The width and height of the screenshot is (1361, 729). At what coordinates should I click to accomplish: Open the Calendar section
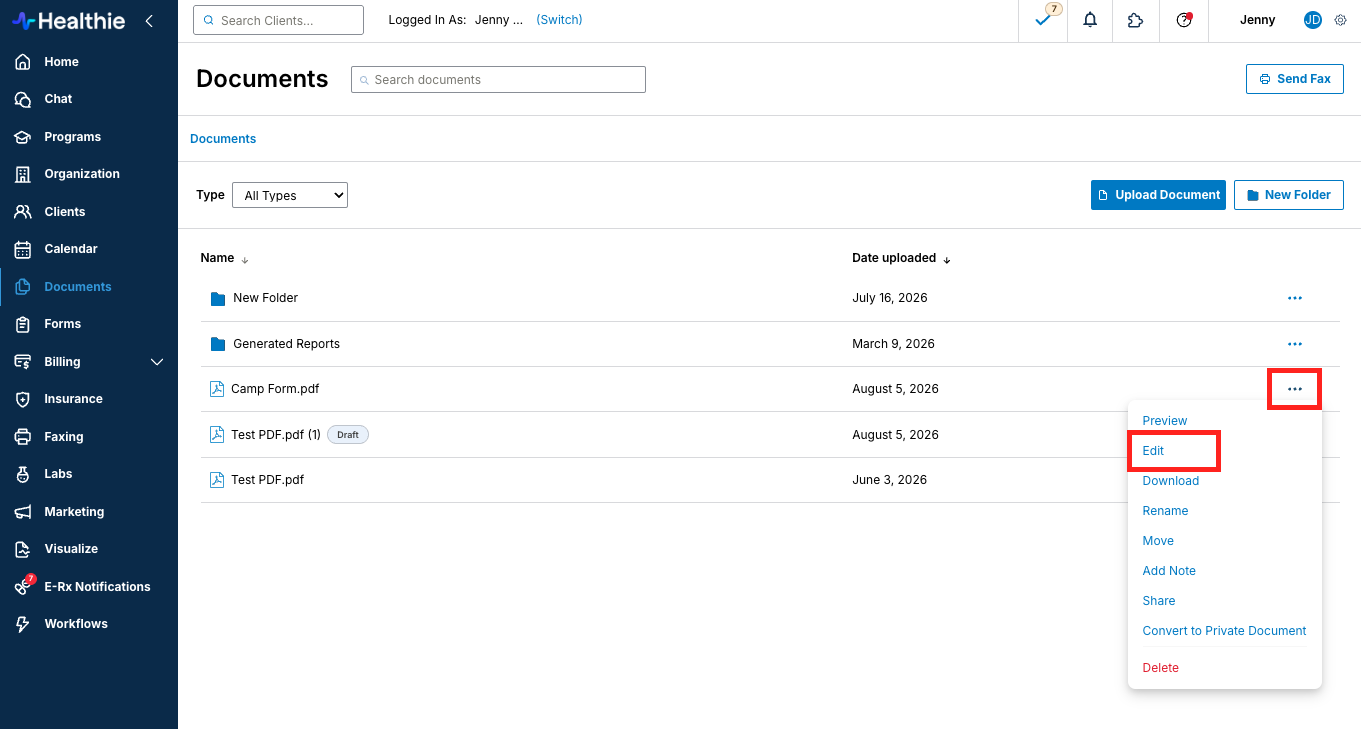[x=70, y=249]
